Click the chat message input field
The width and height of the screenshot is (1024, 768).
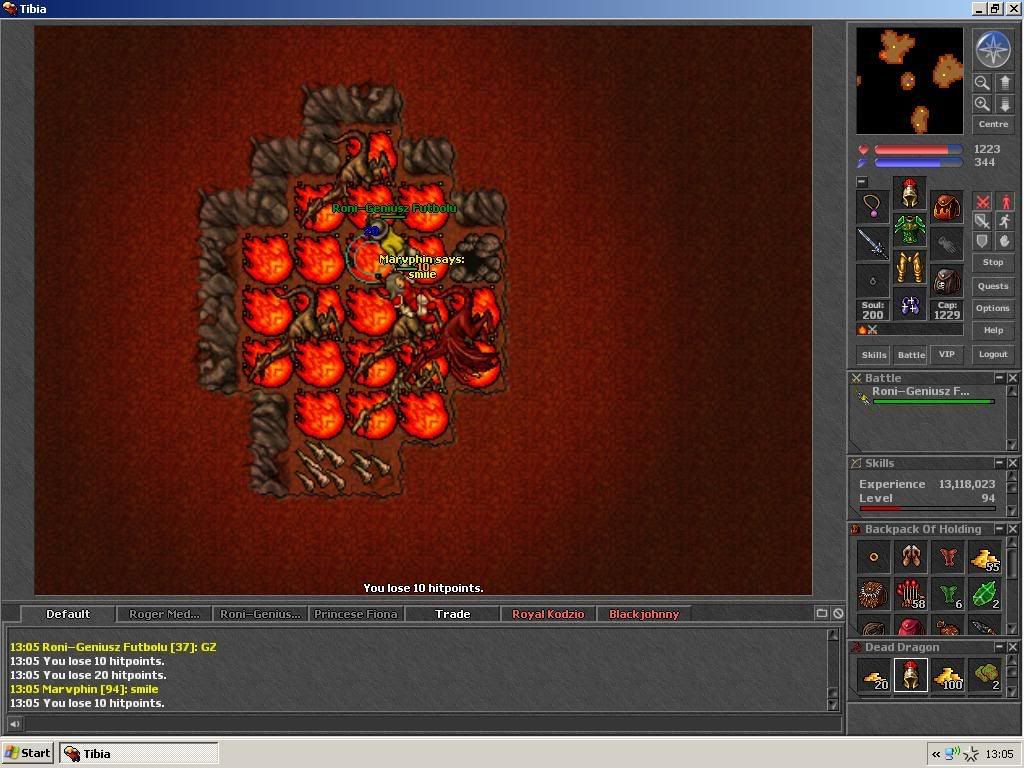431,724
